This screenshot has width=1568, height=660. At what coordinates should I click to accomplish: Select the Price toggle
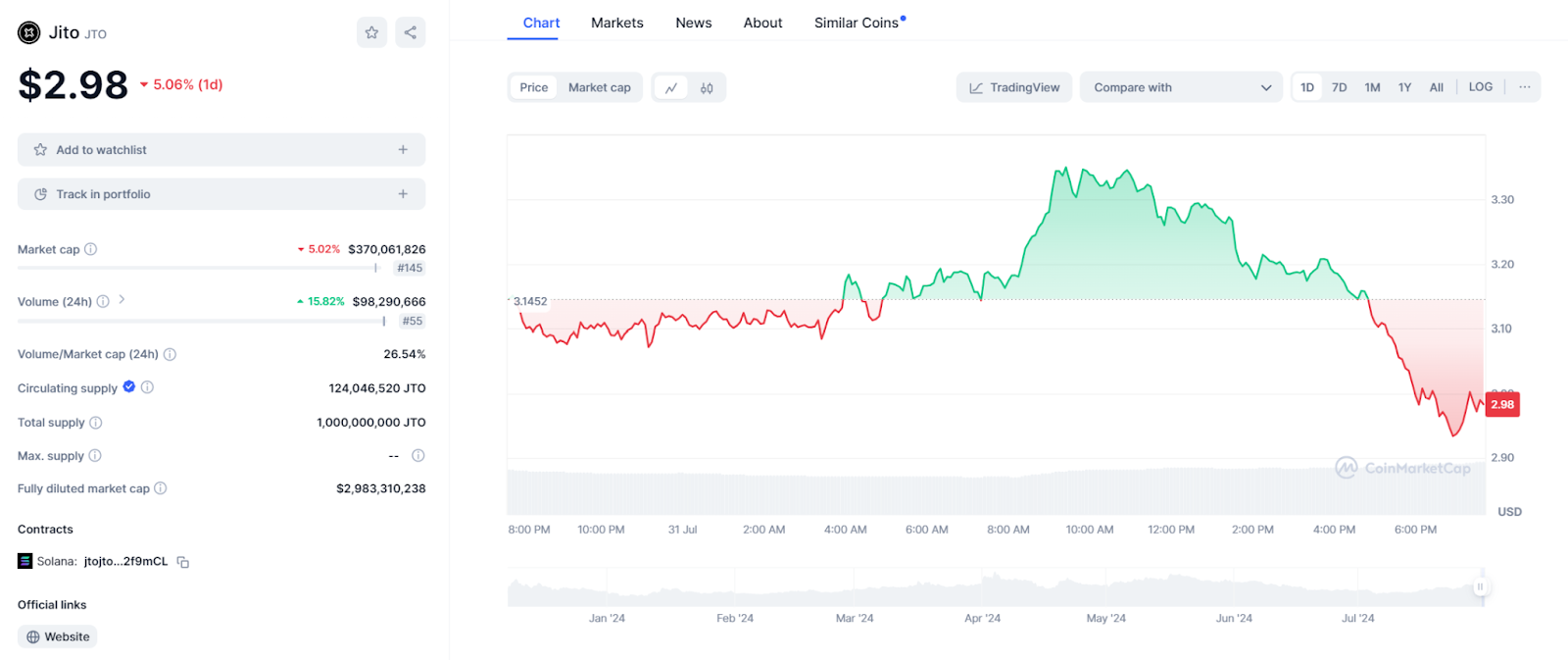(534, 87)
